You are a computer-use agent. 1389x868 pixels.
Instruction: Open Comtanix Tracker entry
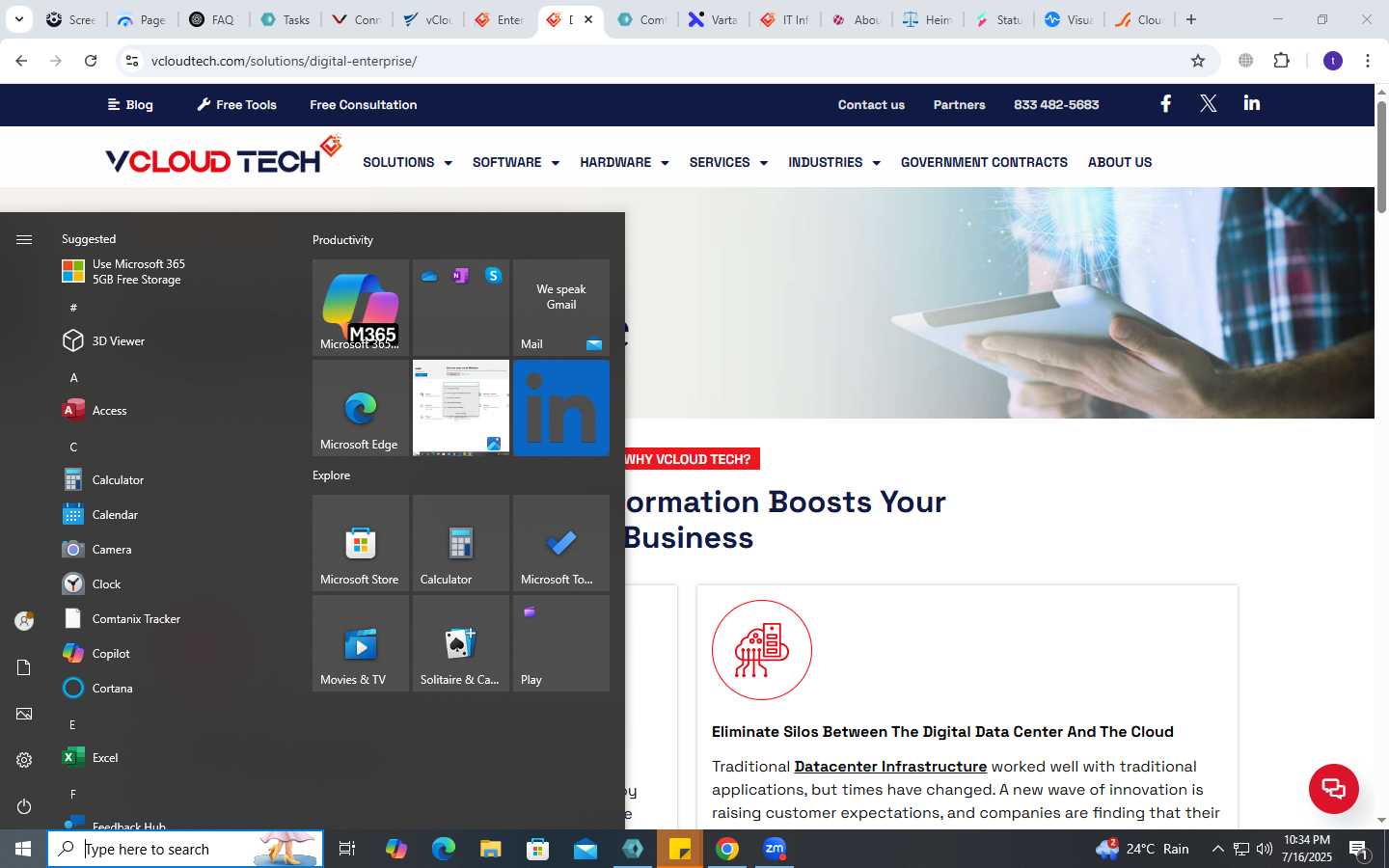121,618
